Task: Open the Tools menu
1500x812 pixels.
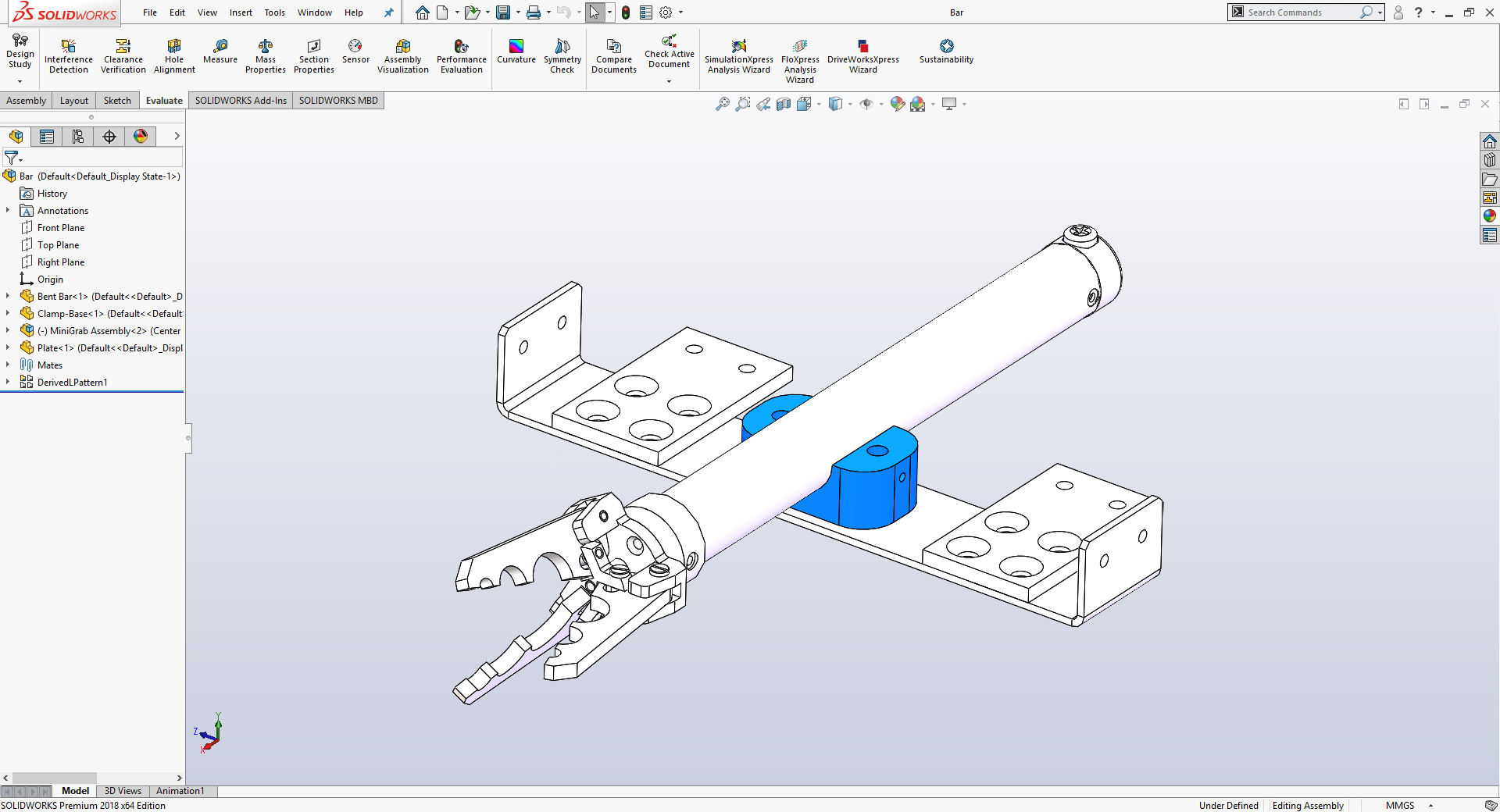Action: 274,12
